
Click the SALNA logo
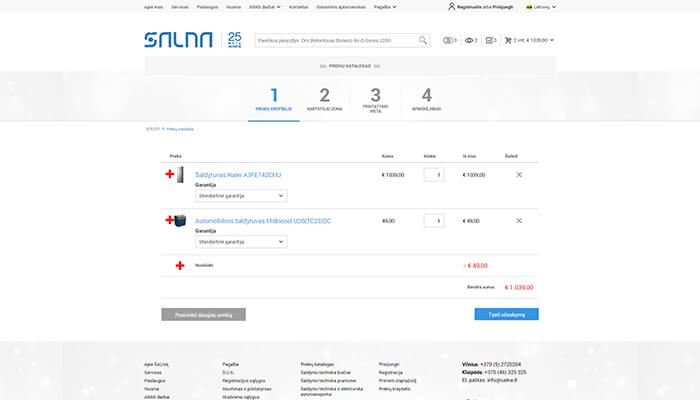[x=178, y=40]
